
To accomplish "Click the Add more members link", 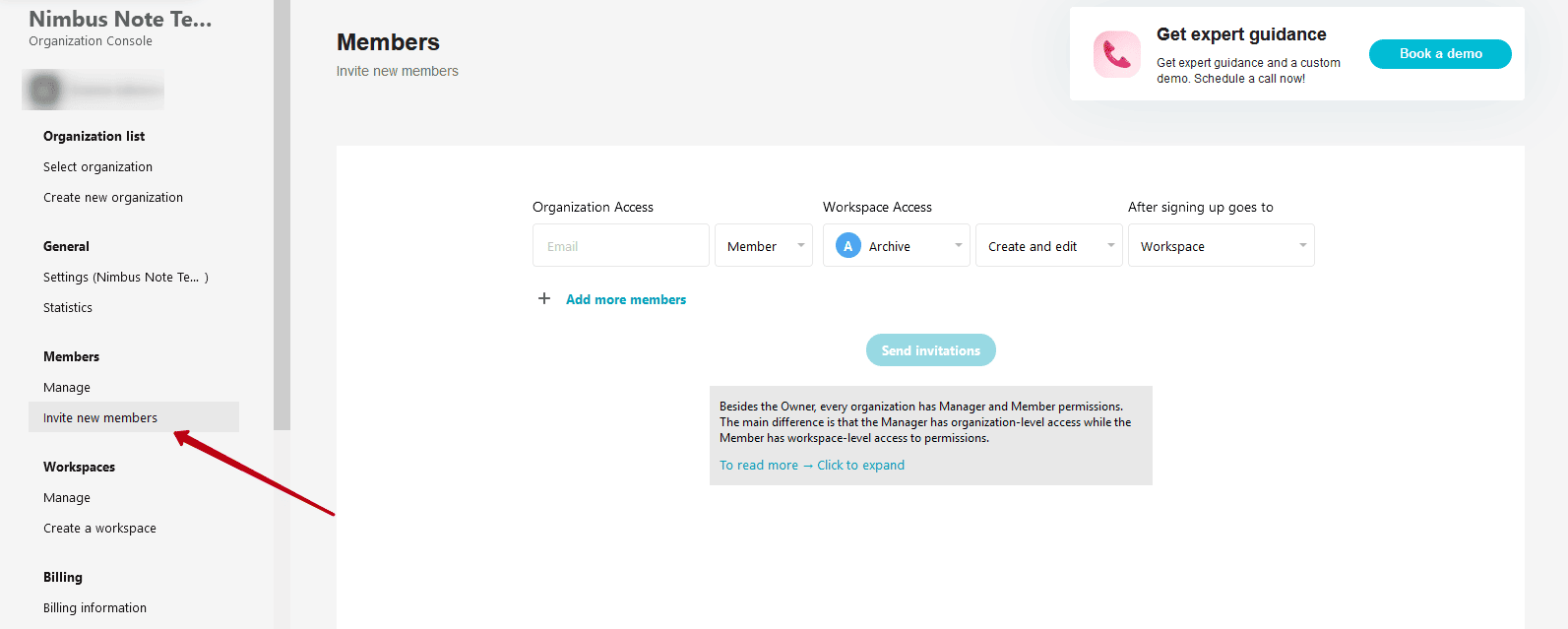I will [626, 299].
